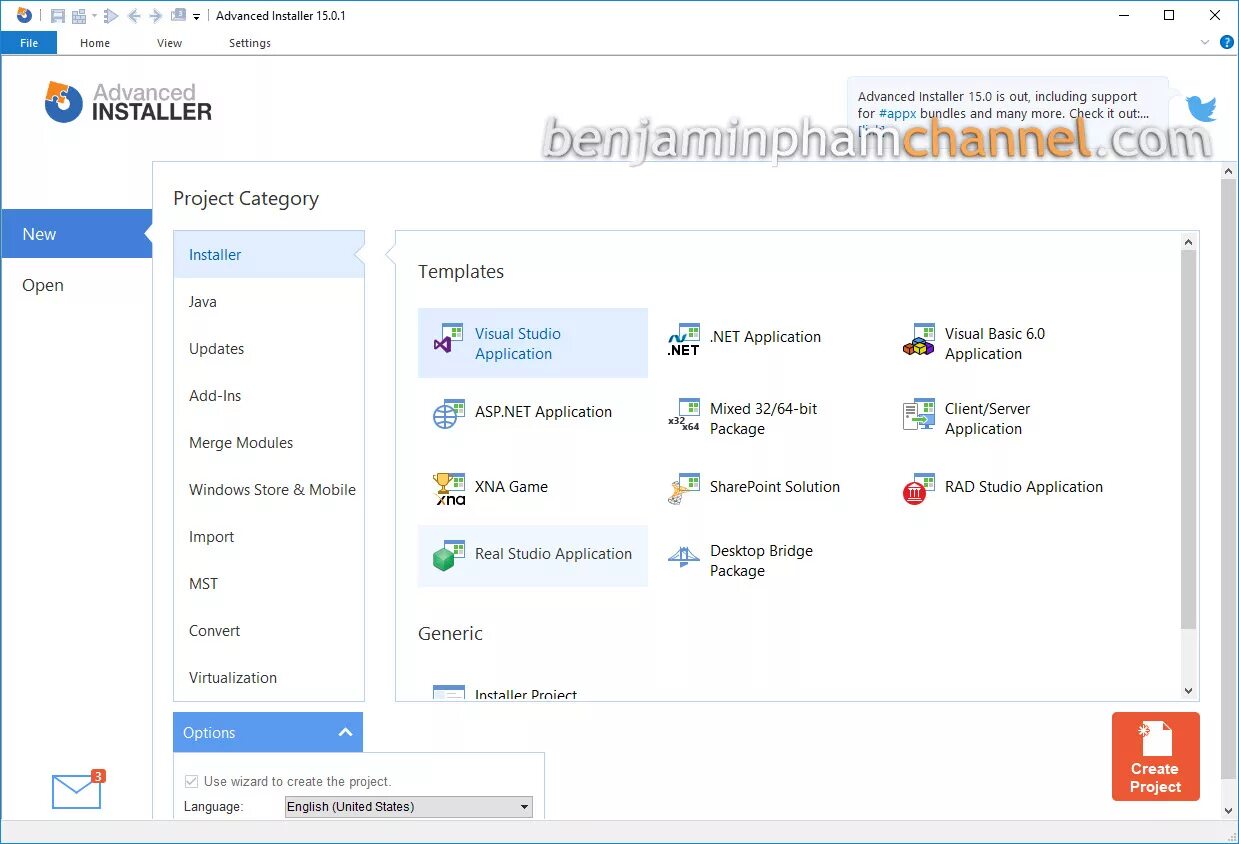Image resolution: width=1239 pixels, height=844 pixels.
Task: Click the Save icon in quick access toolbar
Action: pos(57,16)
